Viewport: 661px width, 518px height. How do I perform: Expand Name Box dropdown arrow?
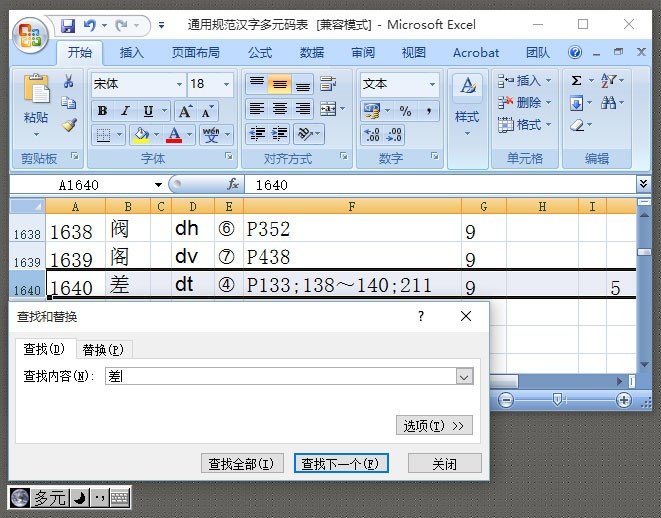[x=158, y=185]
